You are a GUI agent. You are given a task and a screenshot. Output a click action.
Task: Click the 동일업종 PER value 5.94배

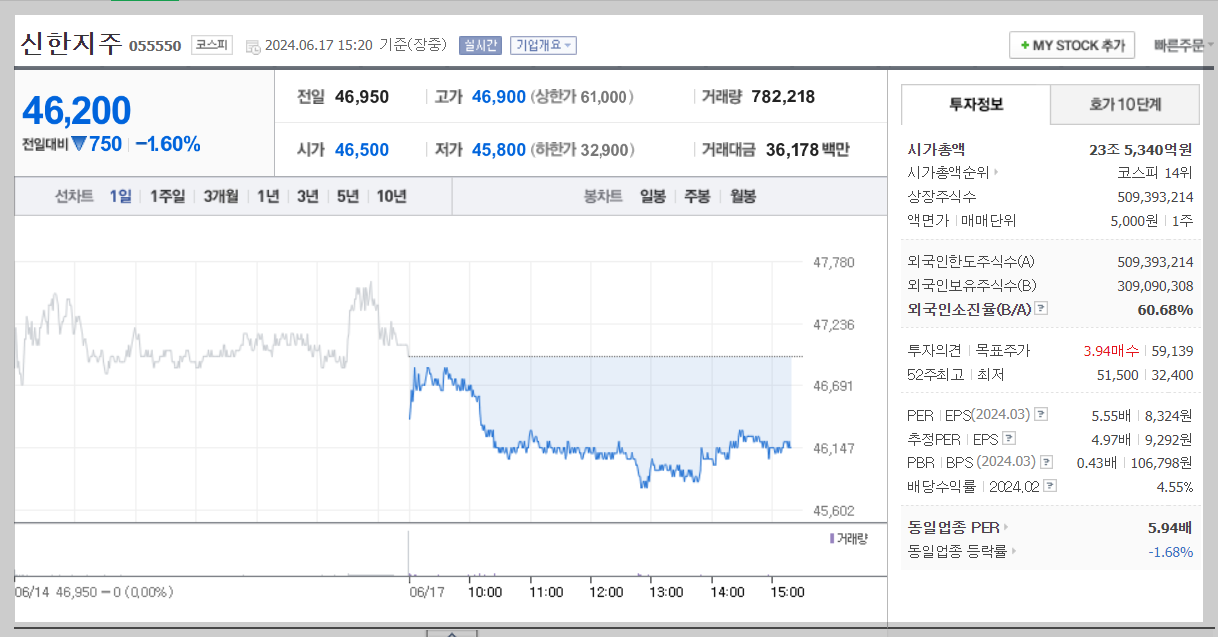1170,527
